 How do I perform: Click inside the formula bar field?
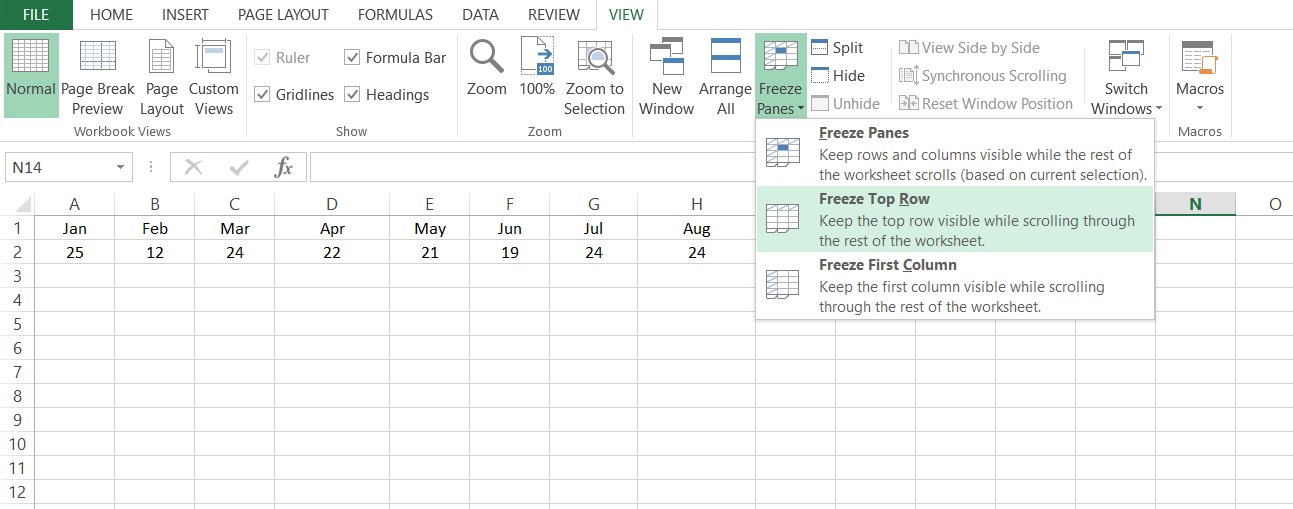(800, 168)
